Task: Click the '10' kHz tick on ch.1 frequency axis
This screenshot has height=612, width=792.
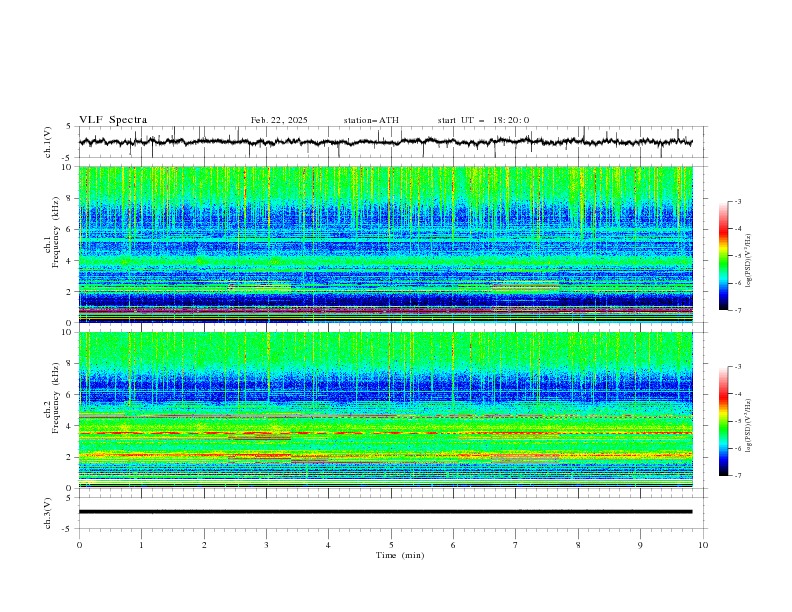Action: pos(69,167)
